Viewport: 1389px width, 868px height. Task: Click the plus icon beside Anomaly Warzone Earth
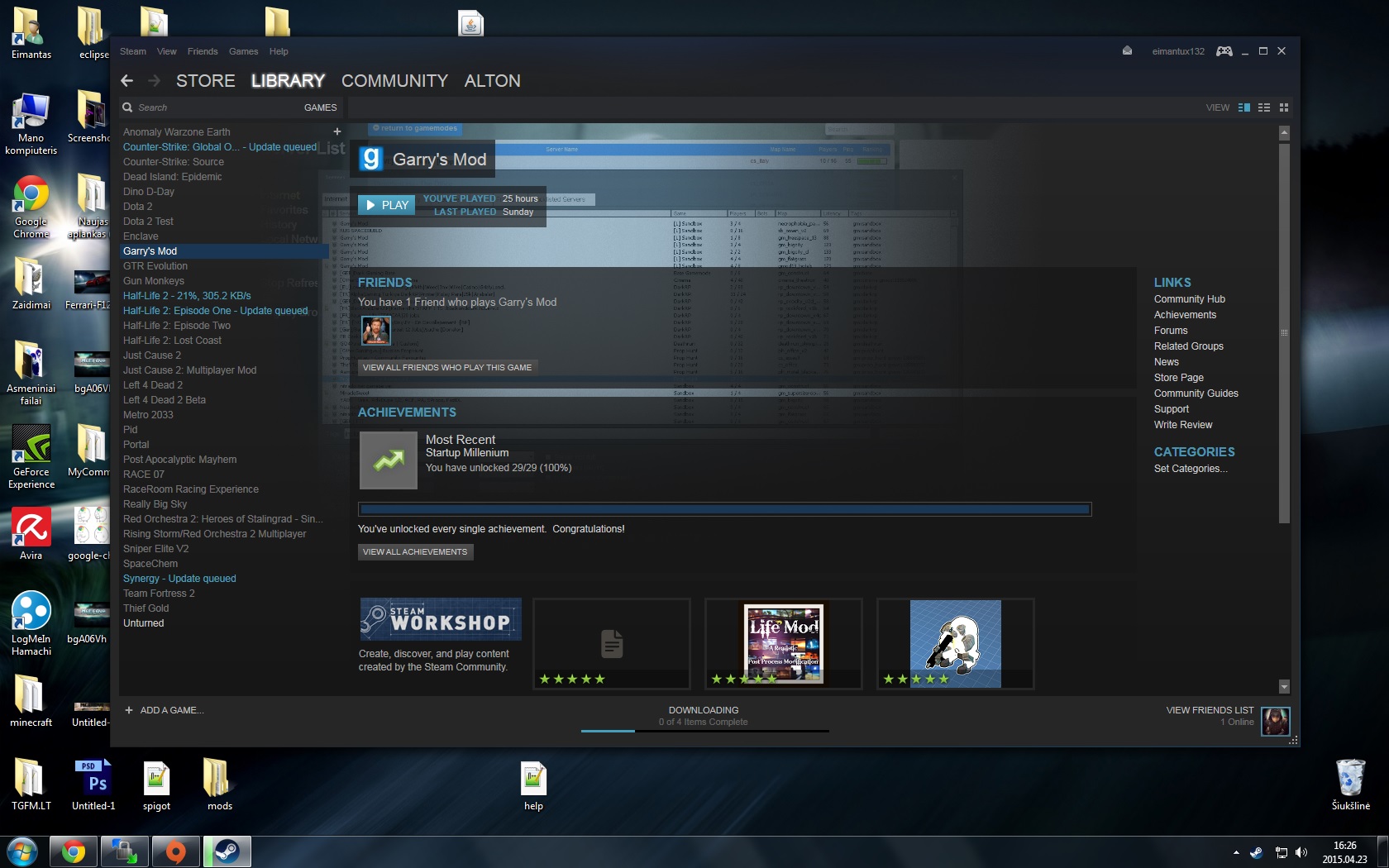(x=337, y=131)
